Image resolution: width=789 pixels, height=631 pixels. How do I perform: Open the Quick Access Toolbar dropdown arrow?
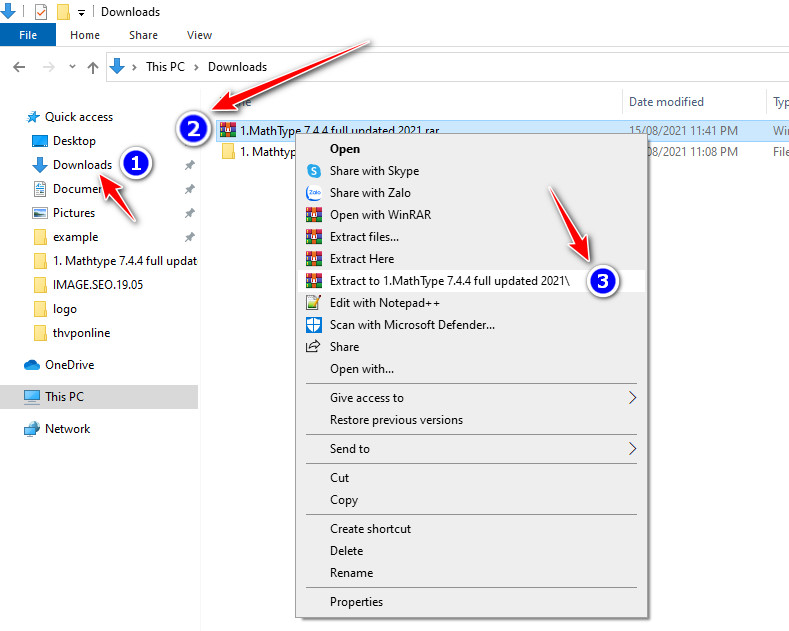point(81,13)
